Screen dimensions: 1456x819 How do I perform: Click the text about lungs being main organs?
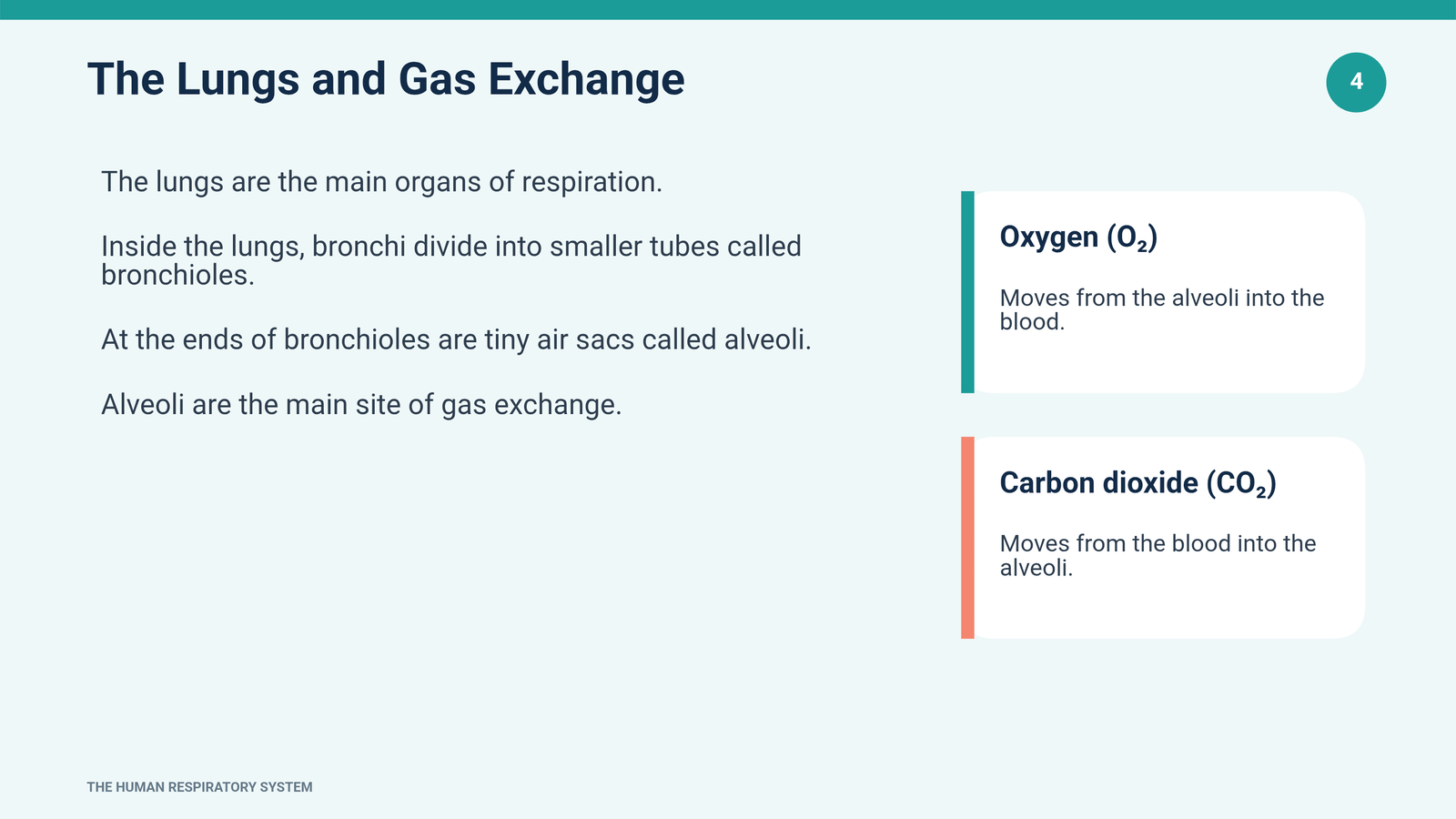(x=381, y=182)
